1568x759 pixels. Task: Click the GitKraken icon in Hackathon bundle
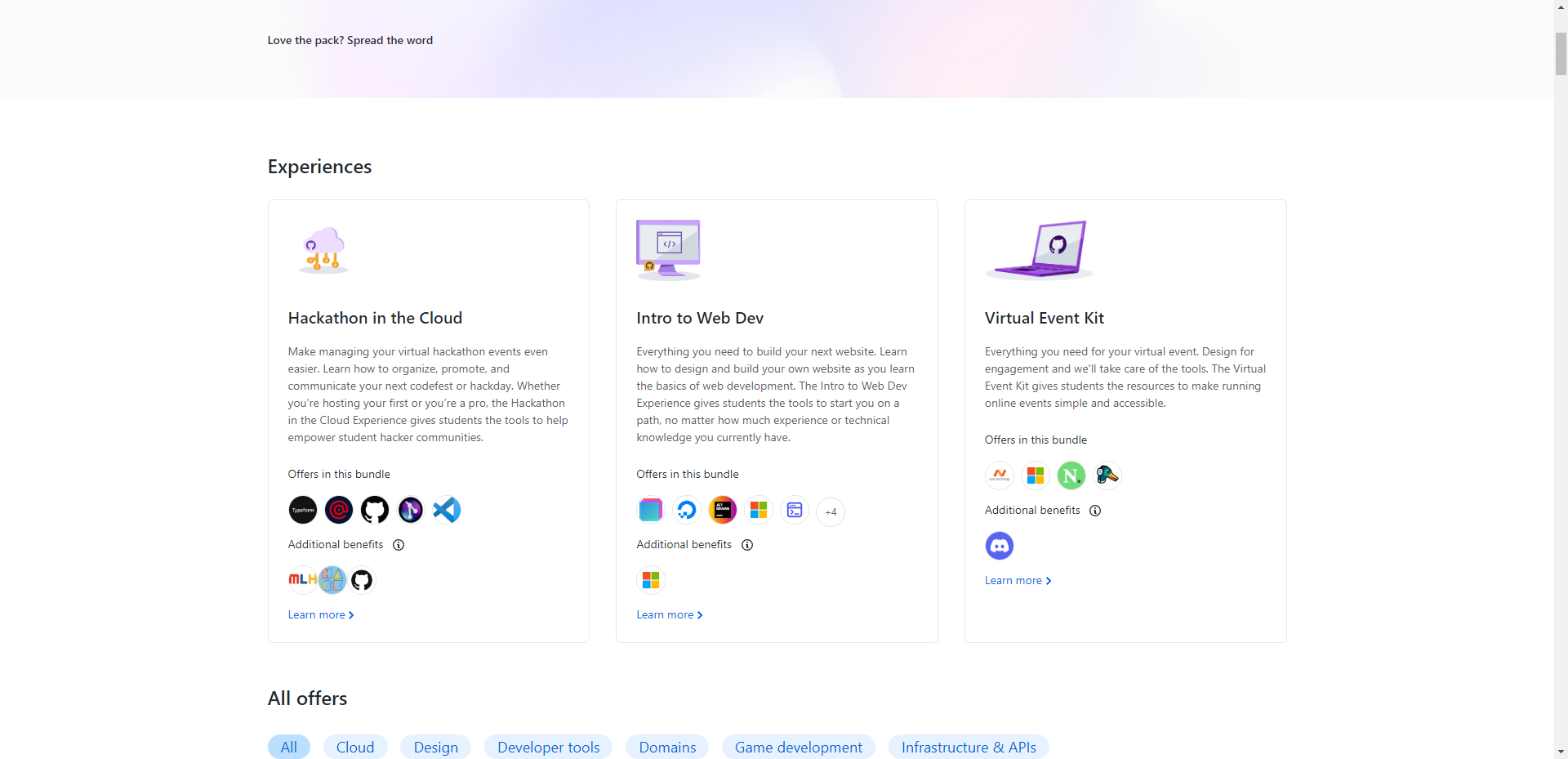point(411,510)
